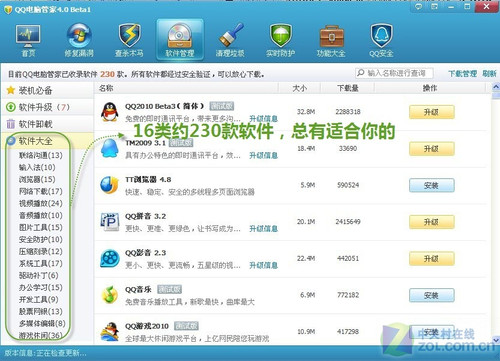
Task: Click the QQ影音 2.3 film reel icon
Action: coord(109,259)
